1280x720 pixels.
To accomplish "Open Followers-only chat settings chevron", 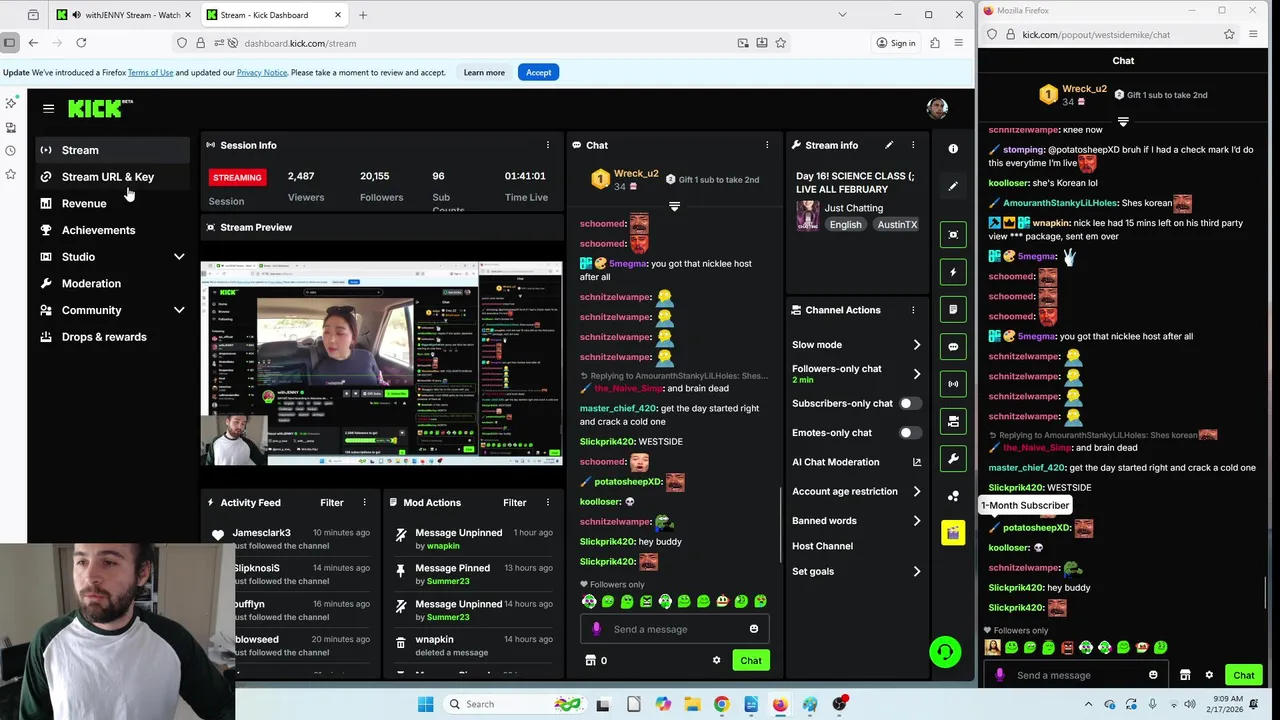I will [916, 374].
